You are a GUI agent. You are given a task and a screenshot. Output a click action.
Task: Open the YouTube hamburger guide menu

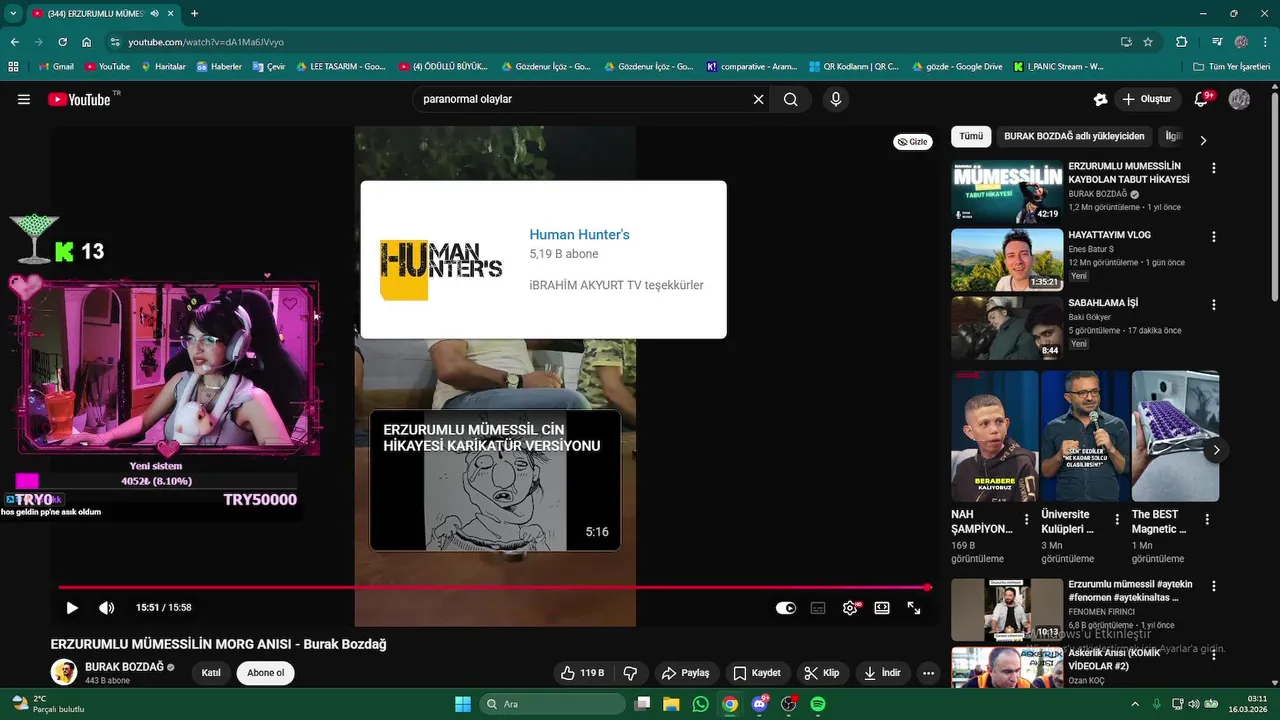[x=24, y=99]
